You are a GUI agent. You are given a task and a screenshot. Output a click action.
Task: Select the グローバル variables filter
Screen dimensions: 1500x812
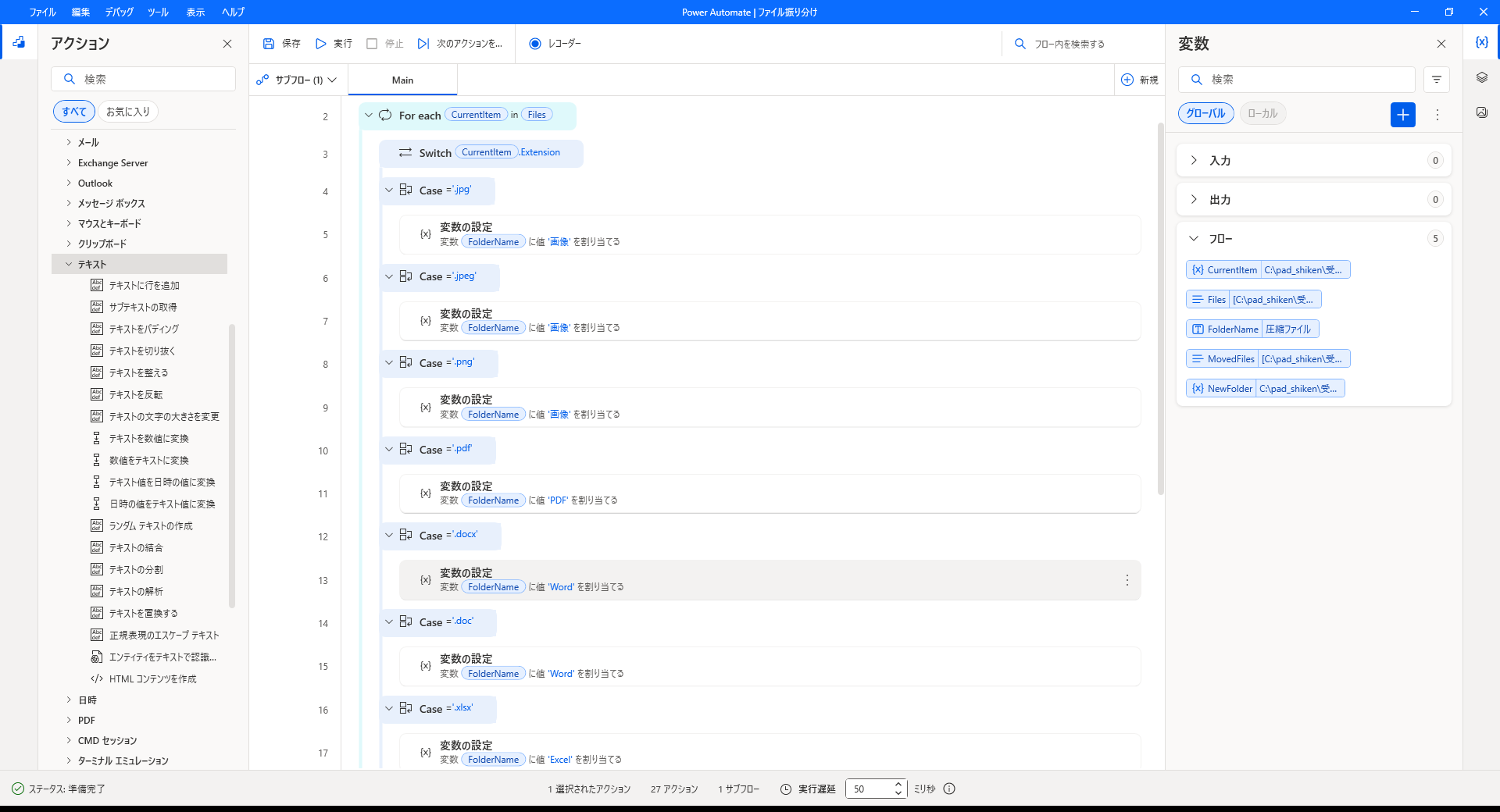1205,113
